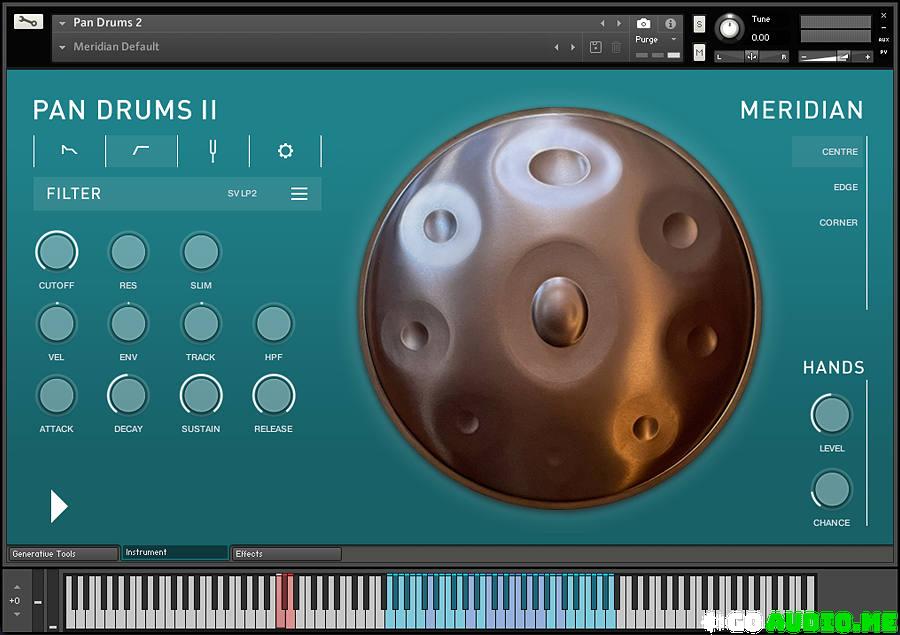Click the AUX button
Screen dimensions: 900x635
[883, 40]
